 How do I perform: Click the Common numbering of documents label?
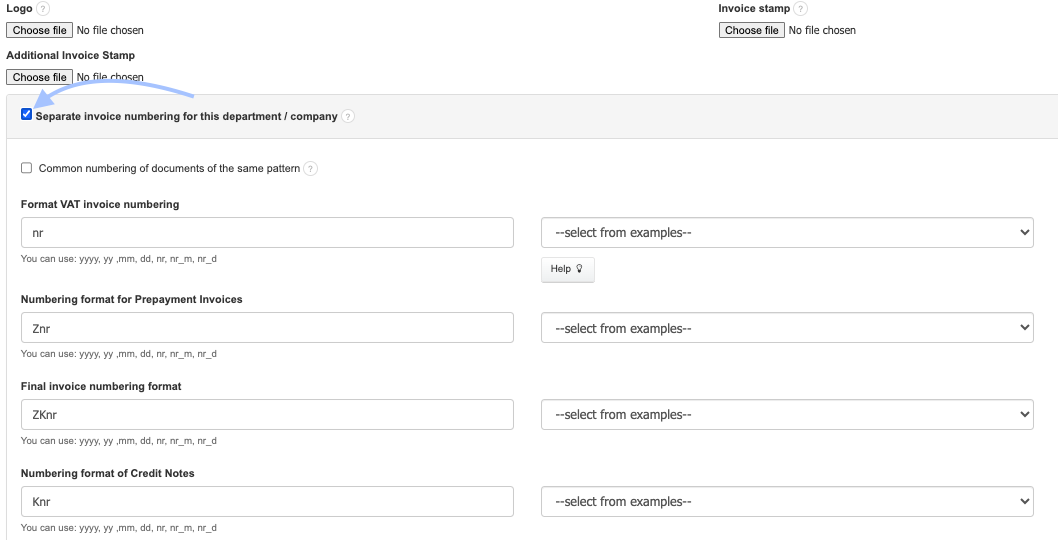pos(169,169)
